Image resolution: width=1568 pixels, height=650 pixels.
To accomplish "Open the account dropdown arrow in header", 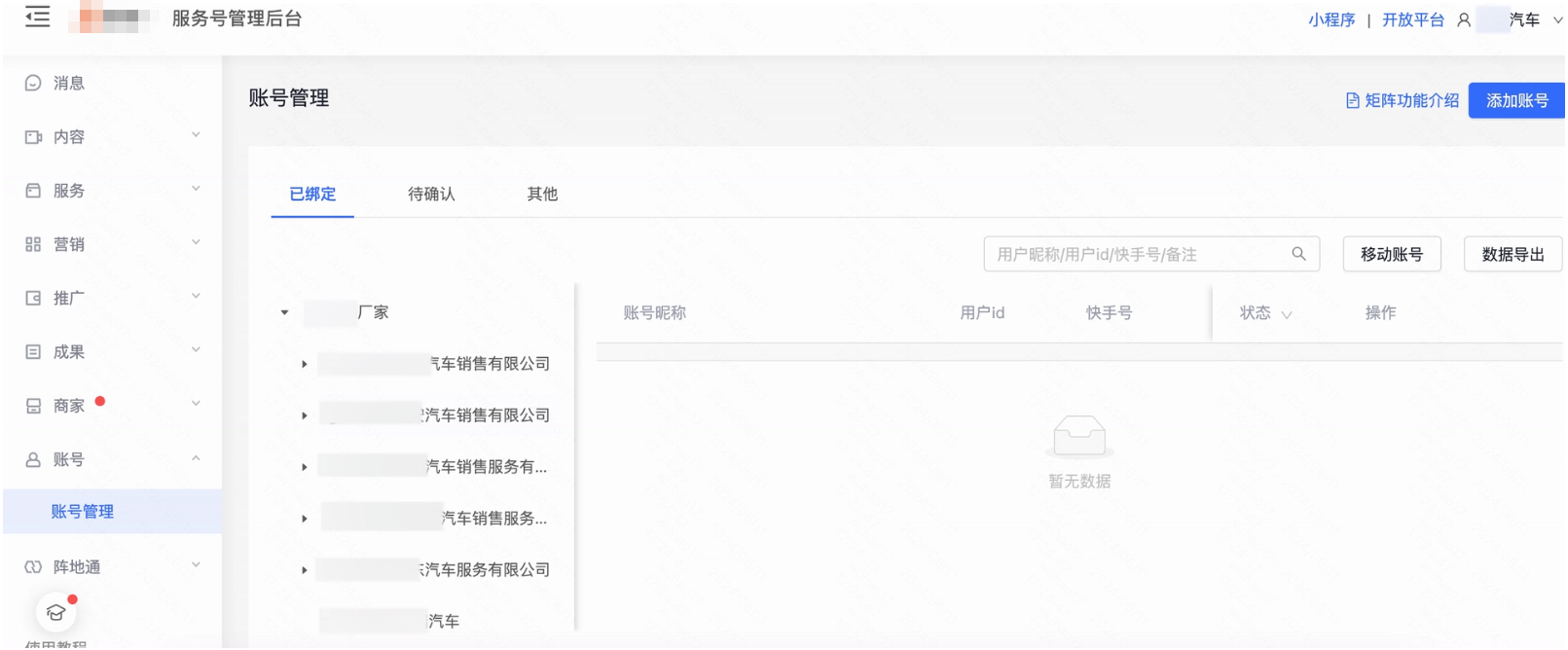I will tap(1557, 19).
